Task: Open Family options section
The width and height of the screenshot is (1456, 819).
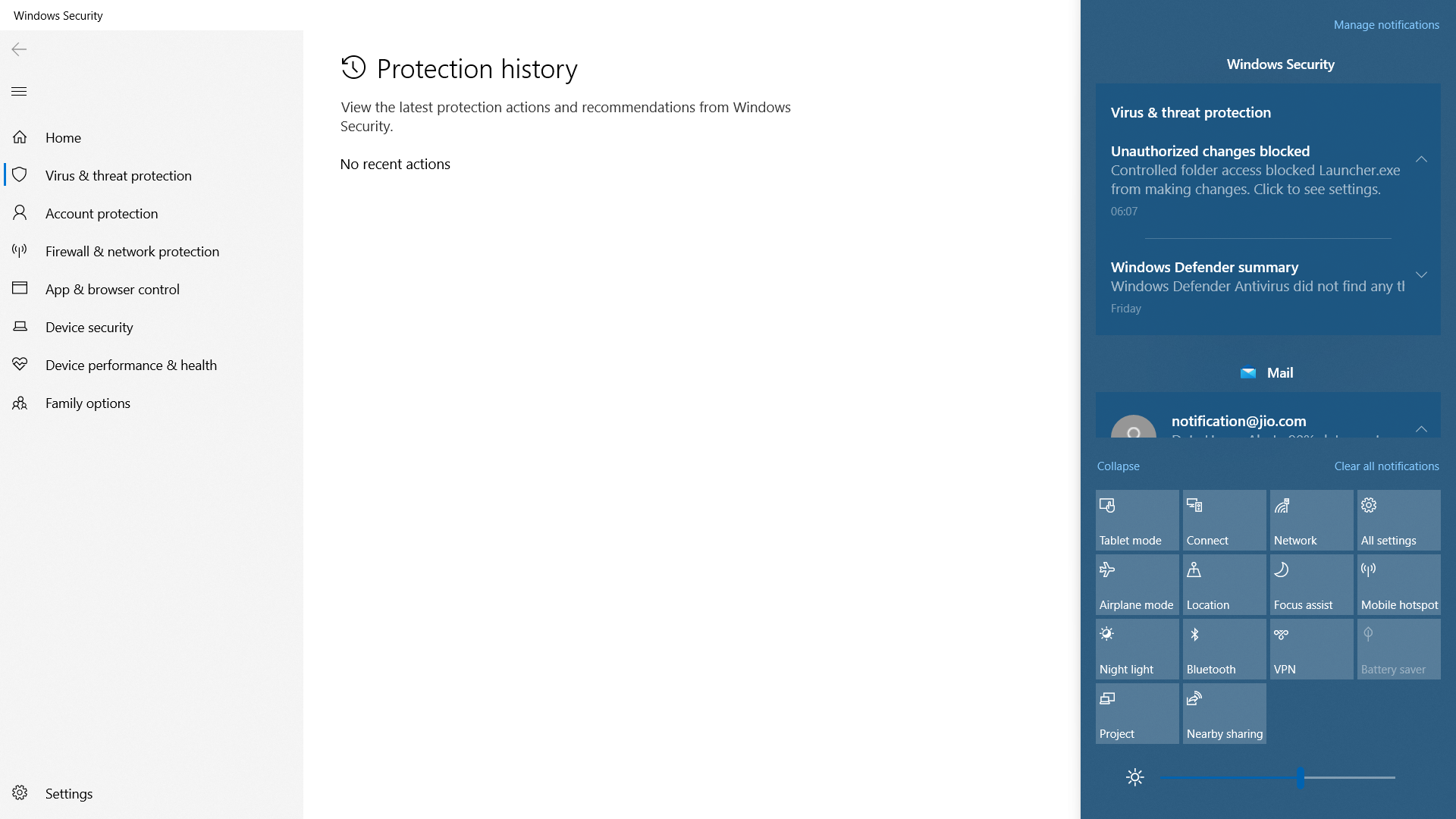Action: click(x=152, y=403)
